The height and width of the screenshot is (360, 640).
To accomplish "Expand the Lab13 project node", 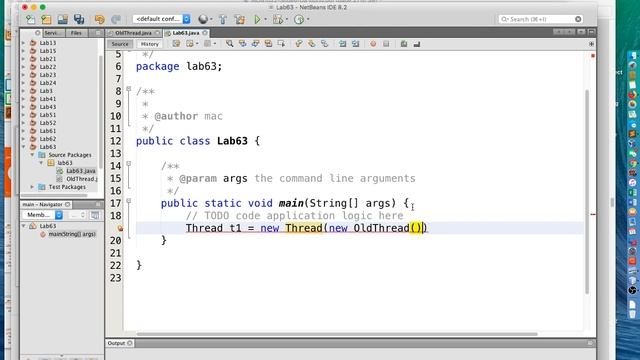I will [x=23, y=43].
